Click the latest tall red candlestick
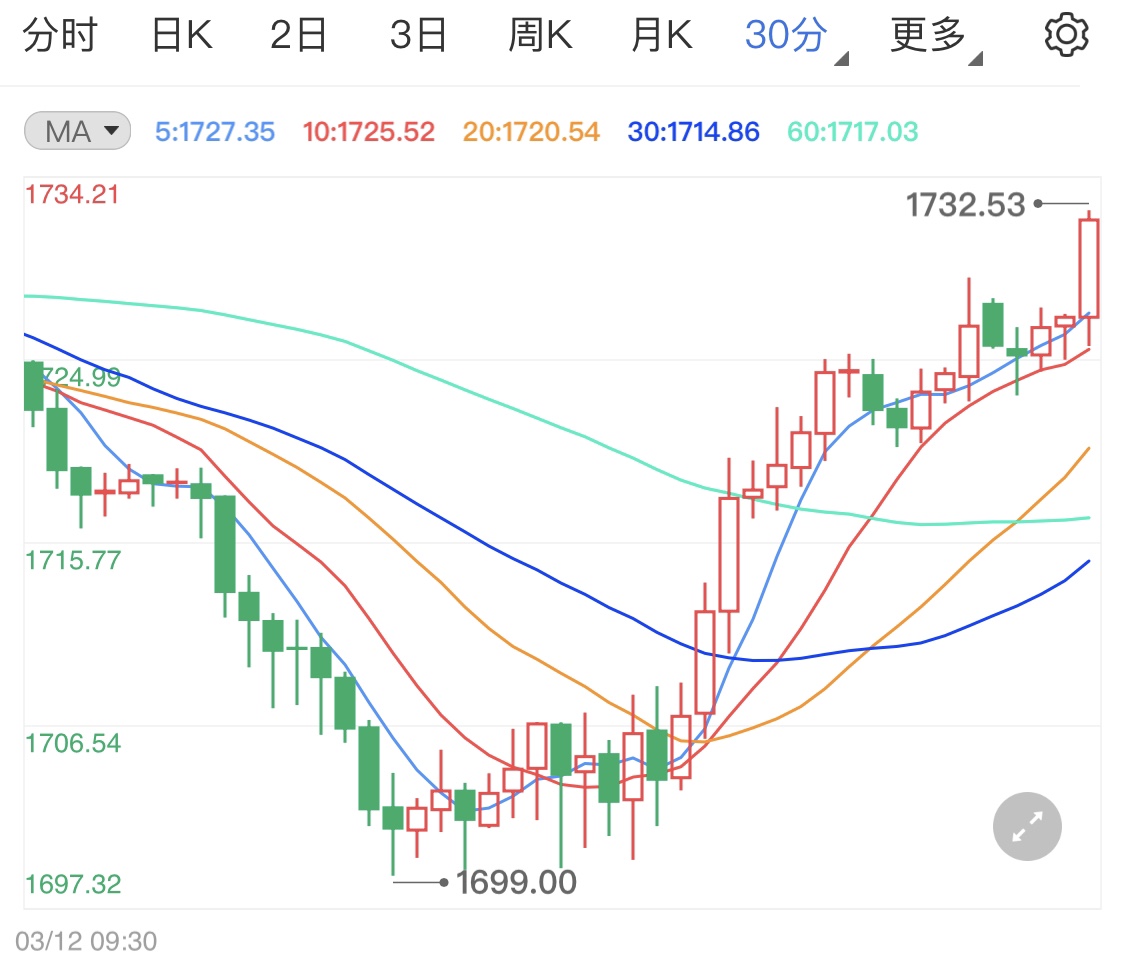 point(1088,269)
